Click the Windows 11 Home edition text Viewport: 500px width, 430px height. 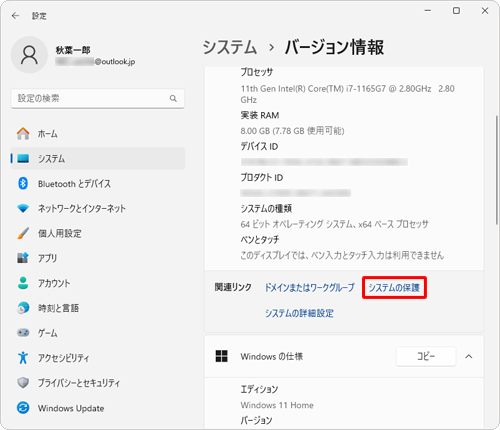pyautogui.click(x=277, y=405)
